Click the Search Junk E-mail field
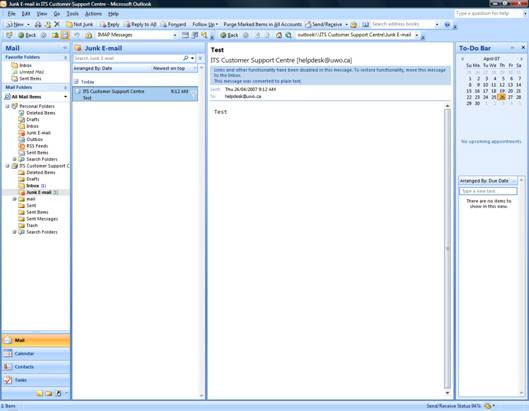Image resolution: width=529 pixels, height=411 pixels. click(x=128, y=58)
